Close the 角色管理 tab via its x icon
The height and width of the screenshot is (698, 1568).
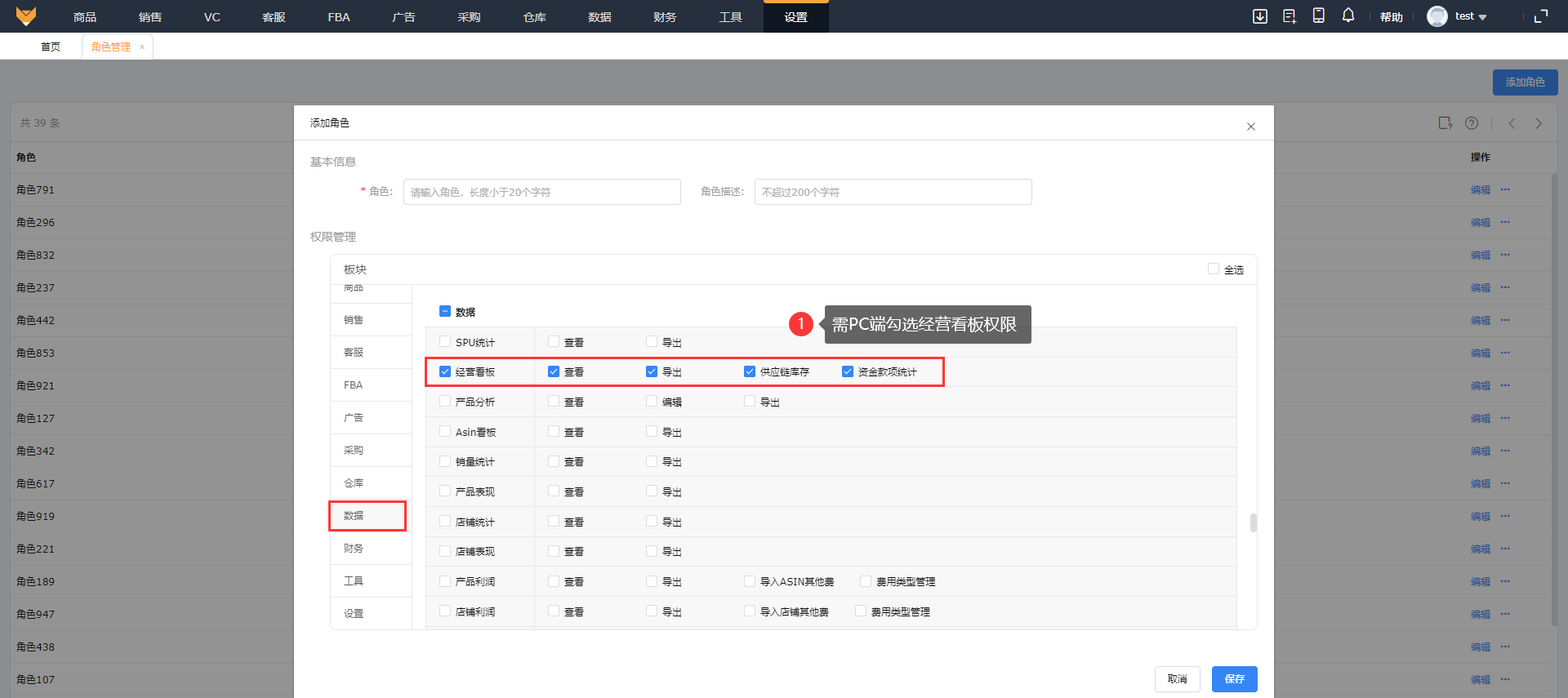pos(142,47)
